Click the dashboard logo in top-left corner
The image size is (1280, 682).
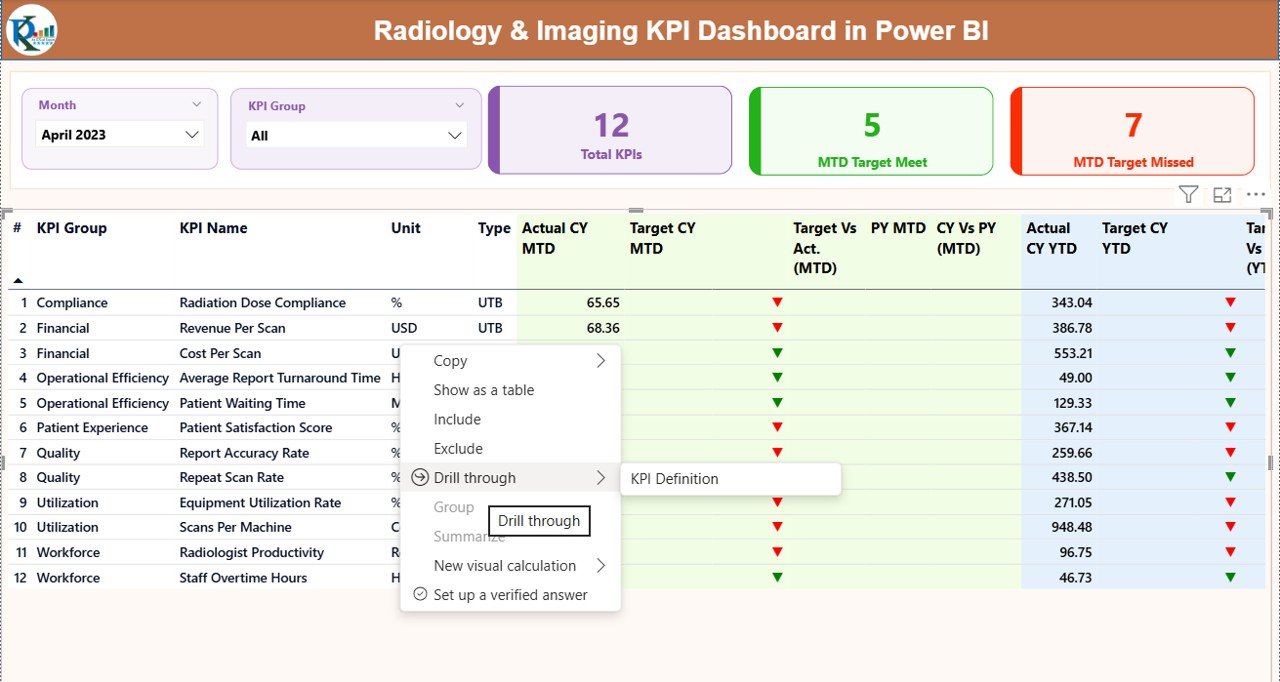[32, 30]
